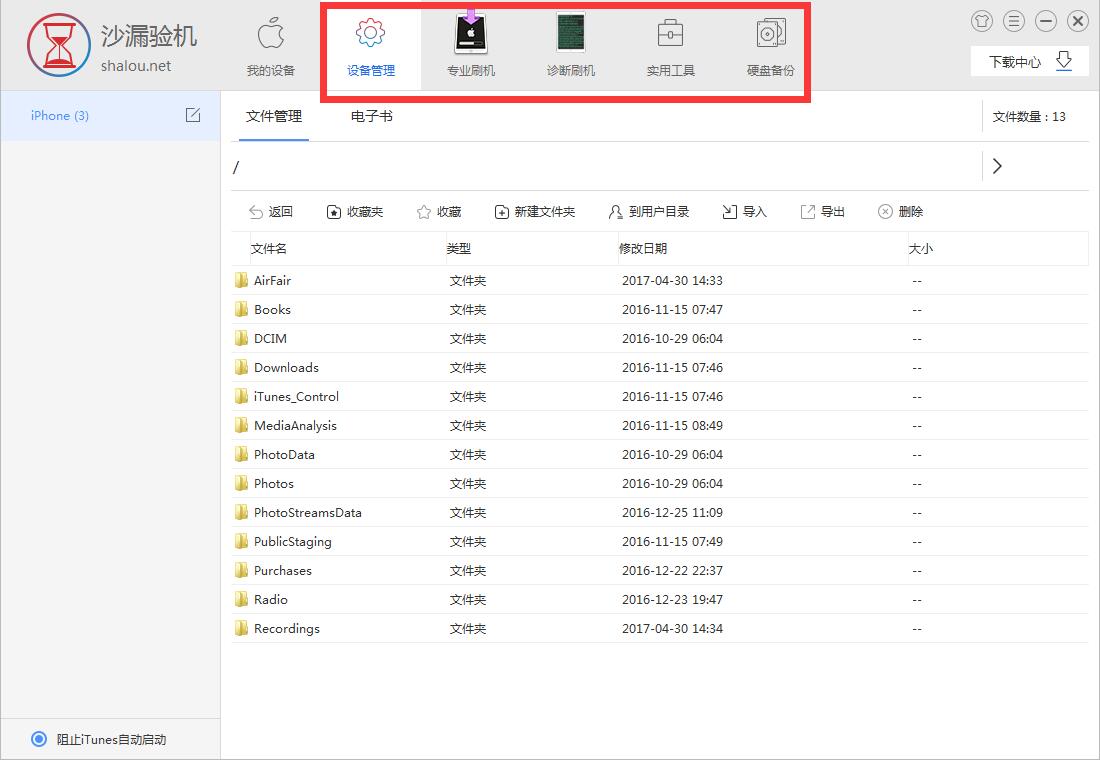
Task: Click the PhotoStreamsData file name
Action: (x=308, y=512)
